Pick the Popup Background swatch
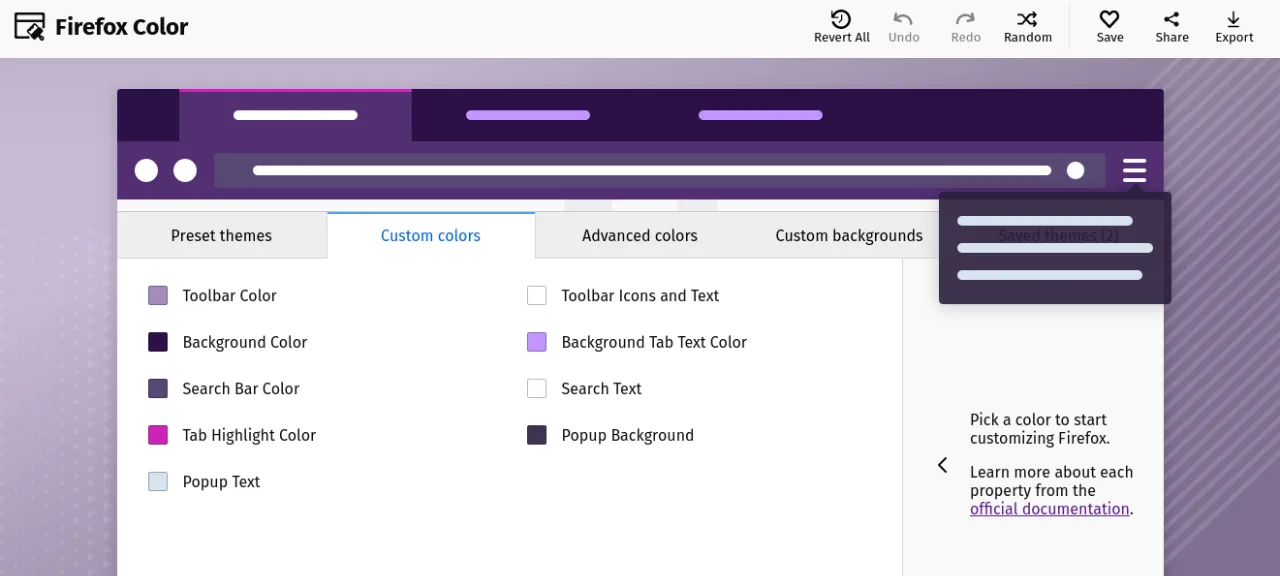Screen dimensions: 1280x576 pos(537,435)
